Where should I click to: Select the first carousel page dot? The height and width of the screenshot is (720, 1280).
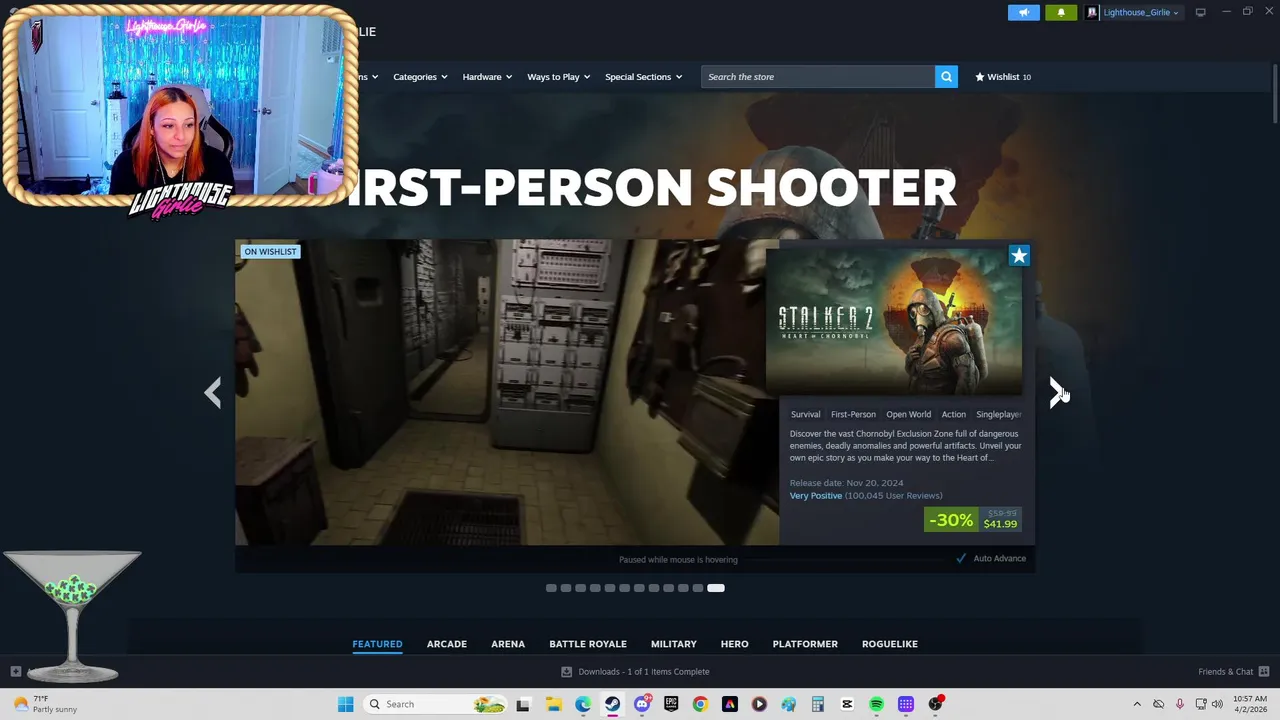(x=551, y=588)
